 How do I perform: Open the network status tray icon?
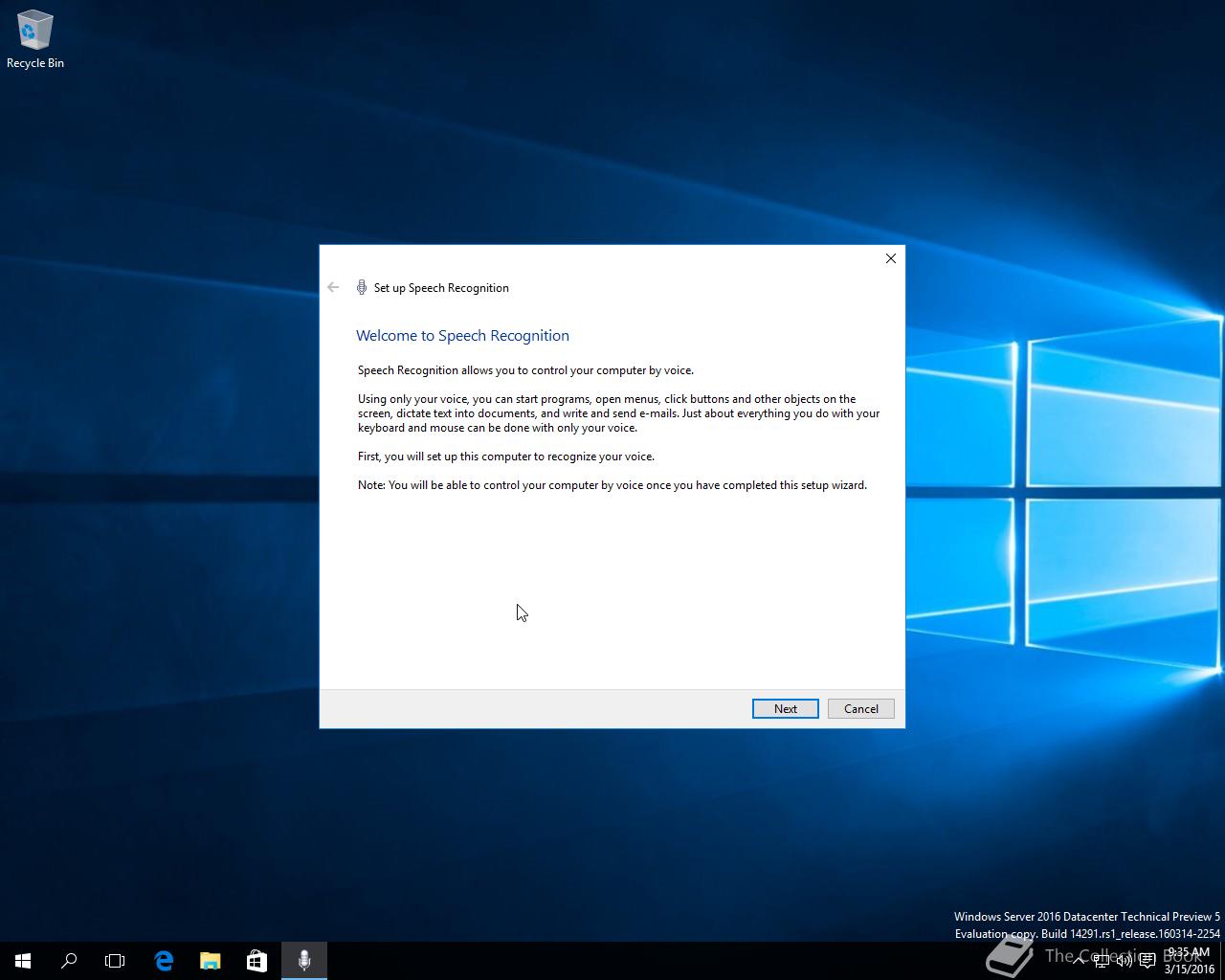coord(1102,961)
